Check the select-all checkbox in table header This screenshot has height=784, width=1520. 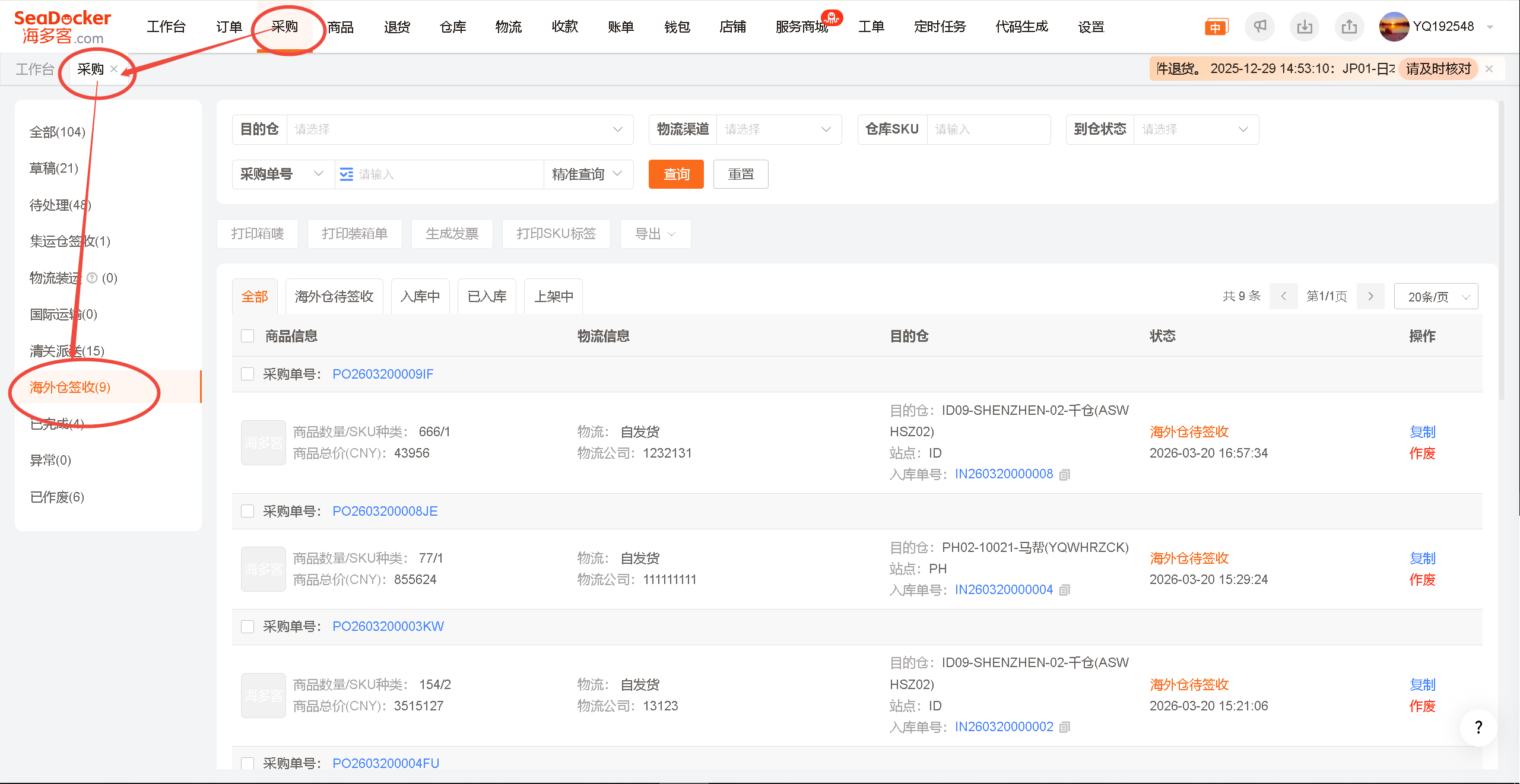247,335
